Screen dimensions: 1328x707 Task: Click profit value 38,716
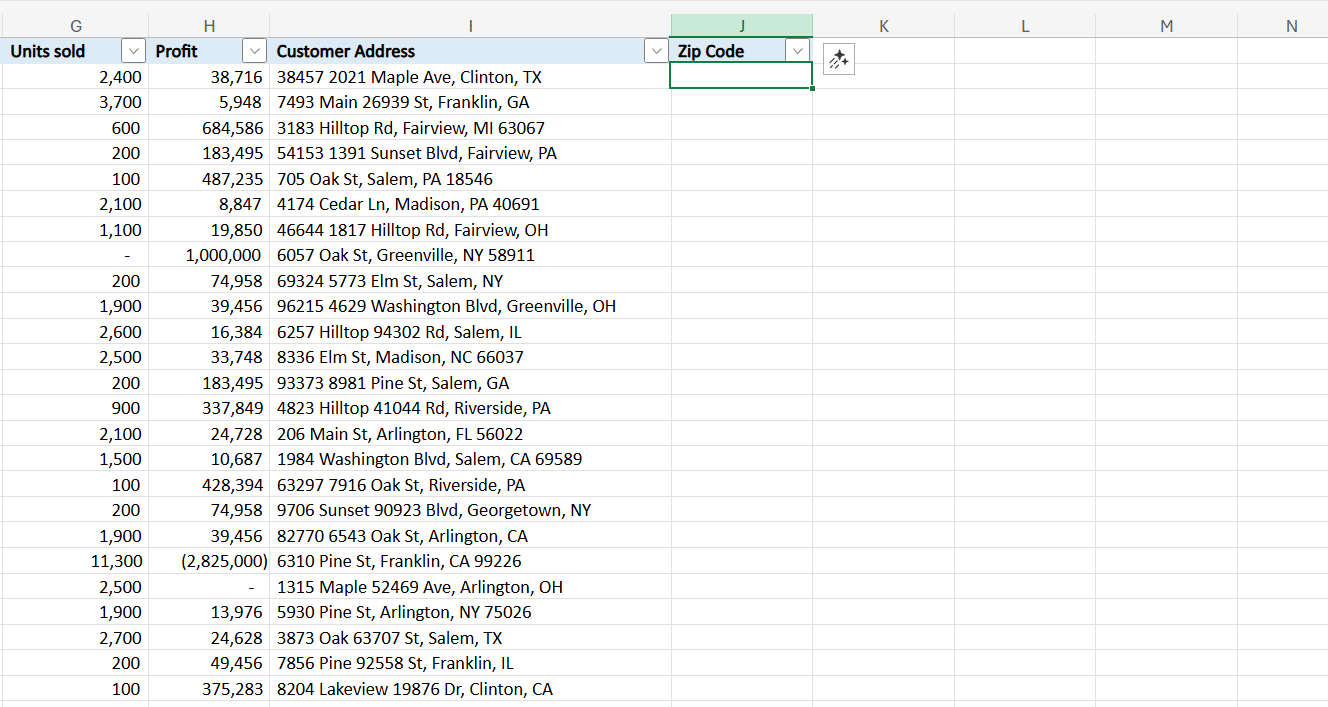[209, 77]
